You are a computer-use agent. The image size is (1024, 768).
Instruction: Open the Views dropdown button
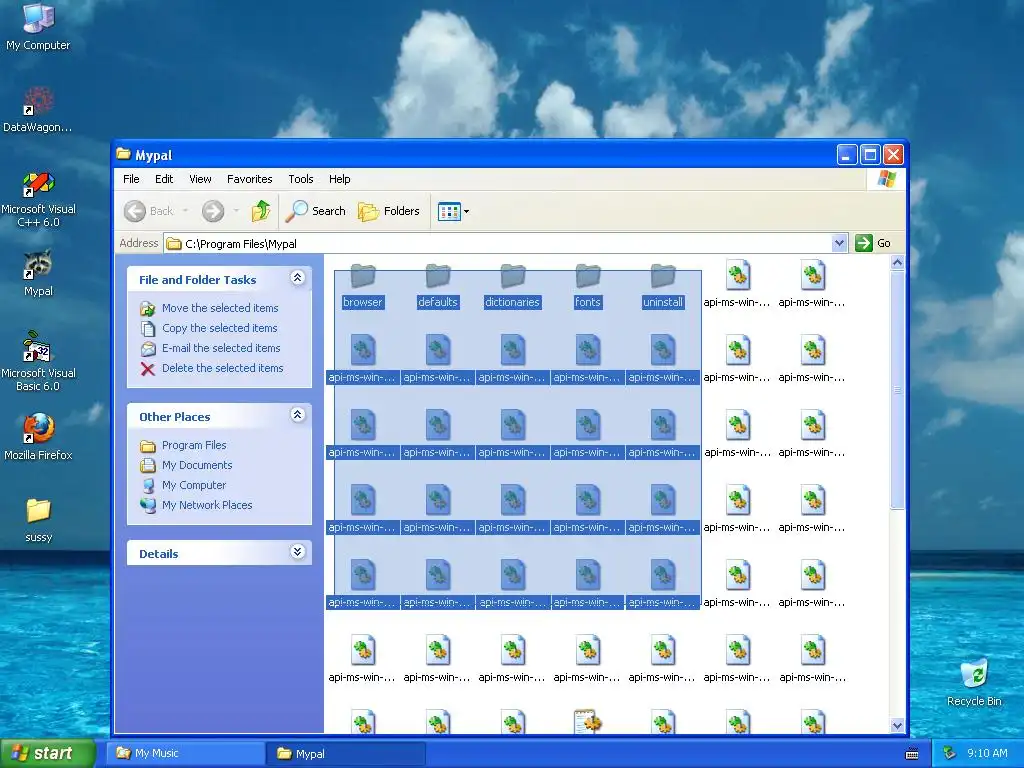coord(453,212)
